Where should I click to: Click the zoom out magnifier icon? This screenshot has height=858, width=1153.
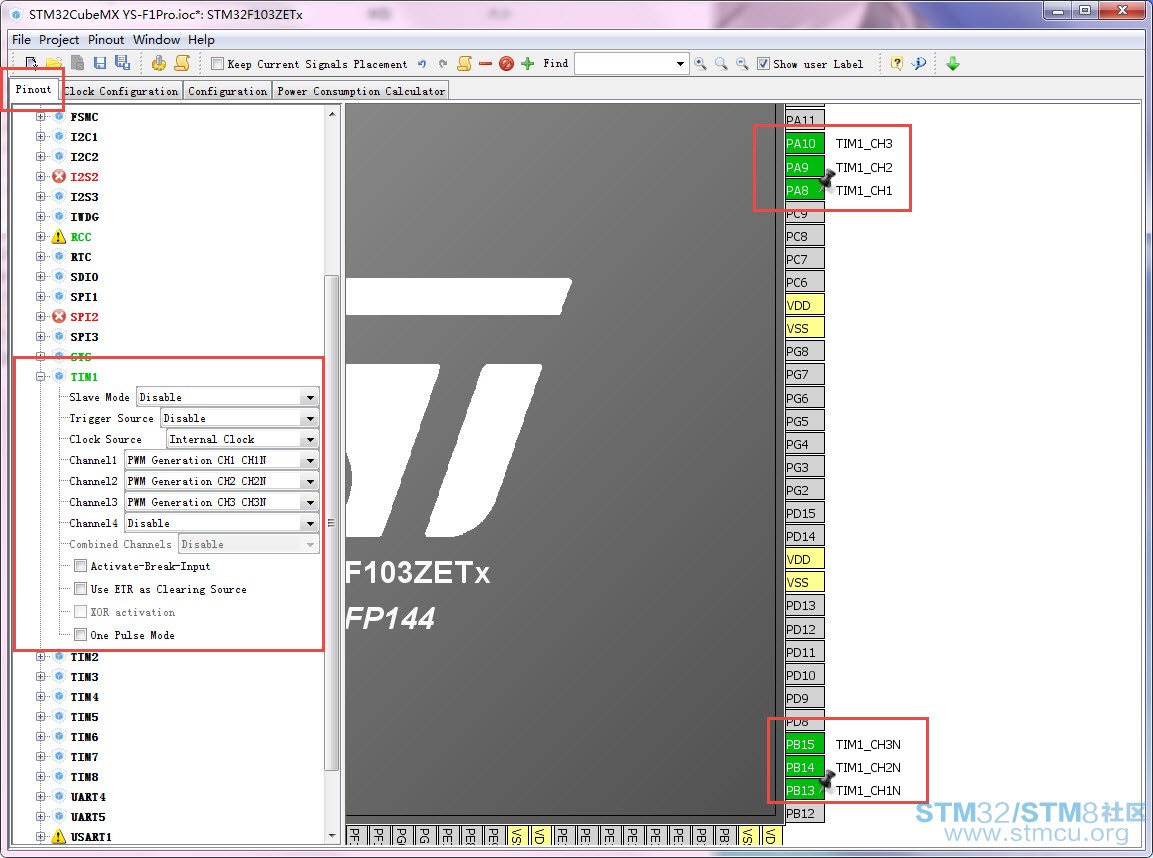[x=743, y=64]
